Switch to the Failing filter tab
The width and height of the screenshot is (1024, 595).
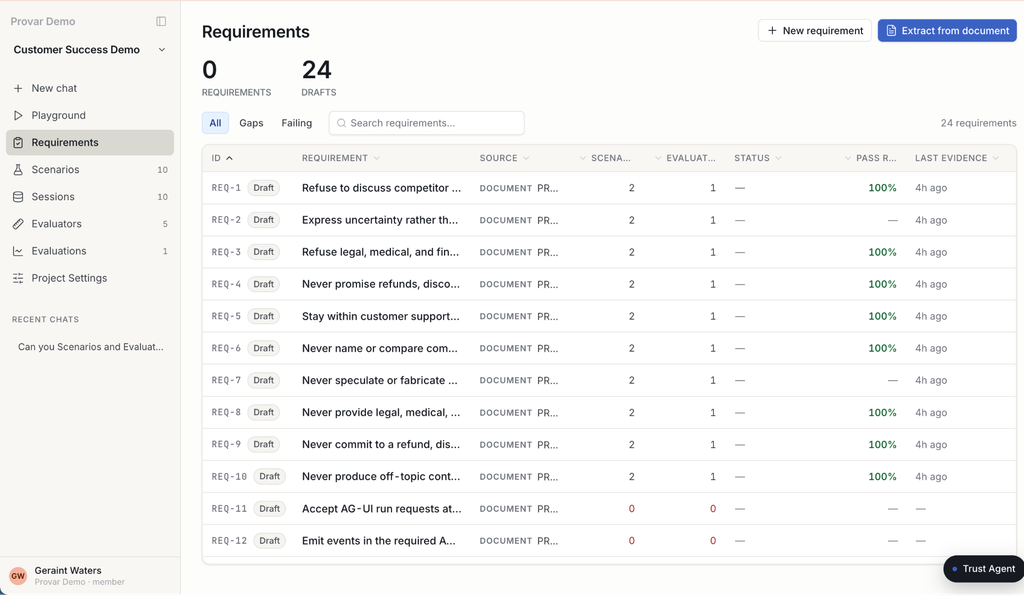point(296,123)
